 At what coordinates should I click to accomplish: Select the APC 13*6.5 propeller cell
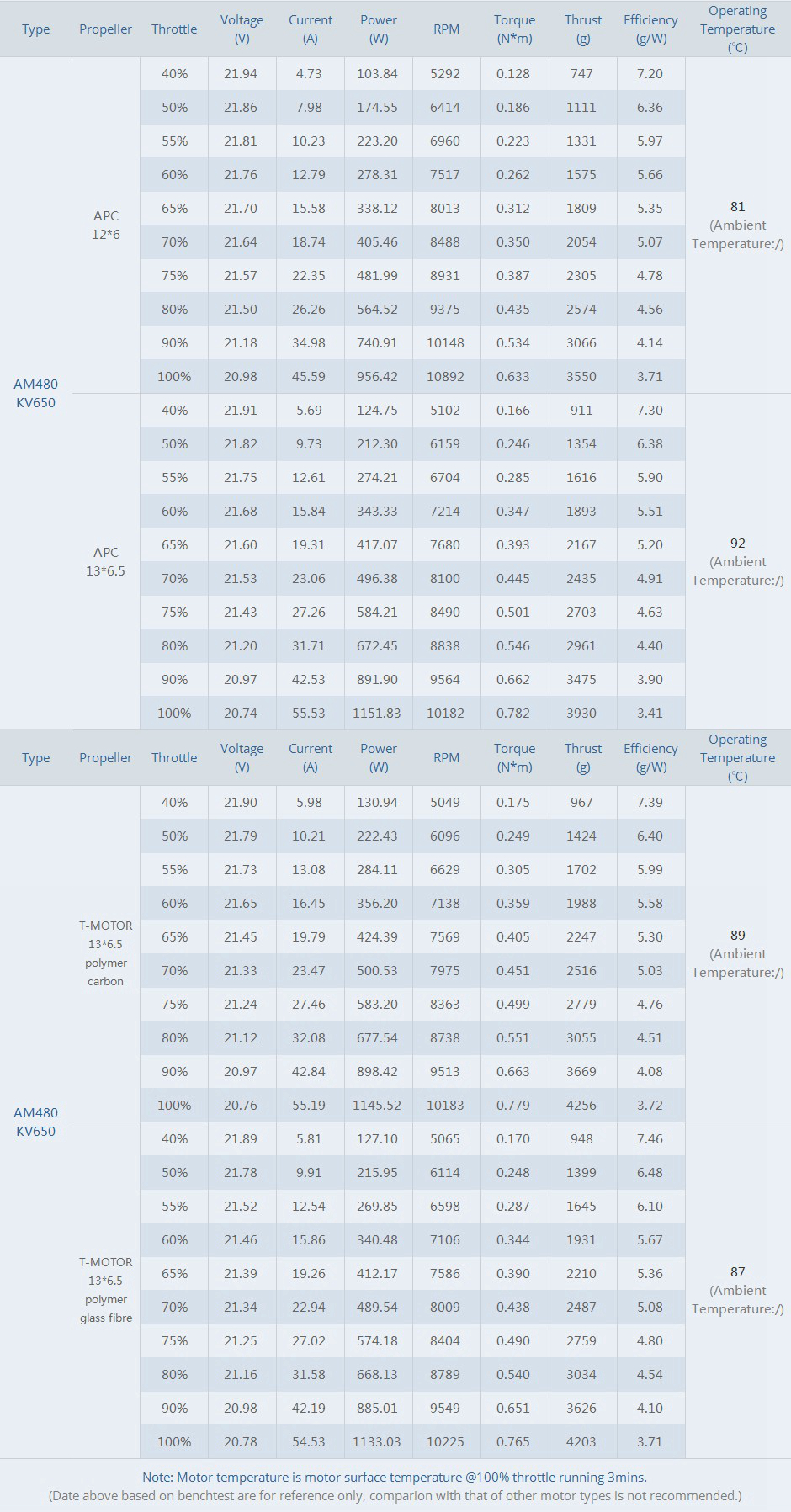106,561
